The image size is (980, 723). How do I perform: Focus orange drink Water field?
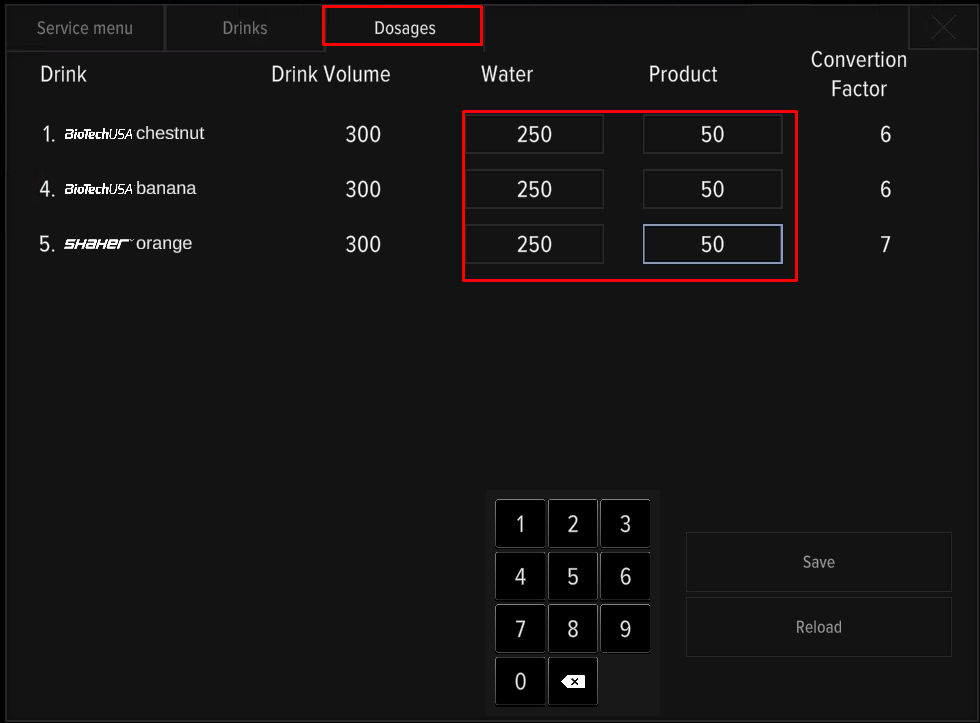point(534,244)
